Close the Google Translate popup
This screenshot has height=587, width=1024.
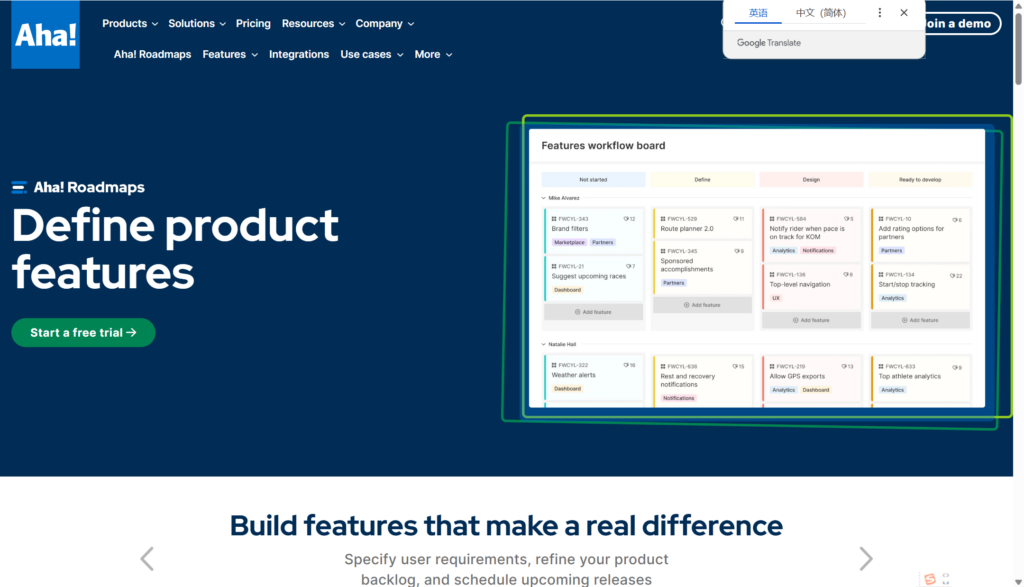click(x=904, y=13)
